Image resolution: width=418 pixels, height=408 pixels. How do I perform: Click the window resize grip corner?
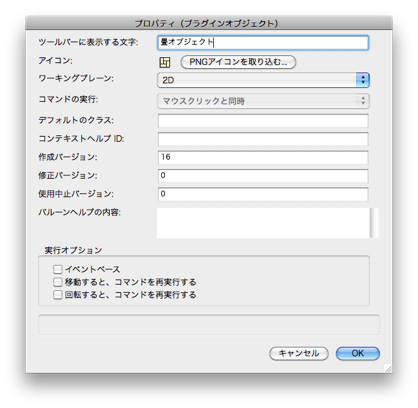388,368
